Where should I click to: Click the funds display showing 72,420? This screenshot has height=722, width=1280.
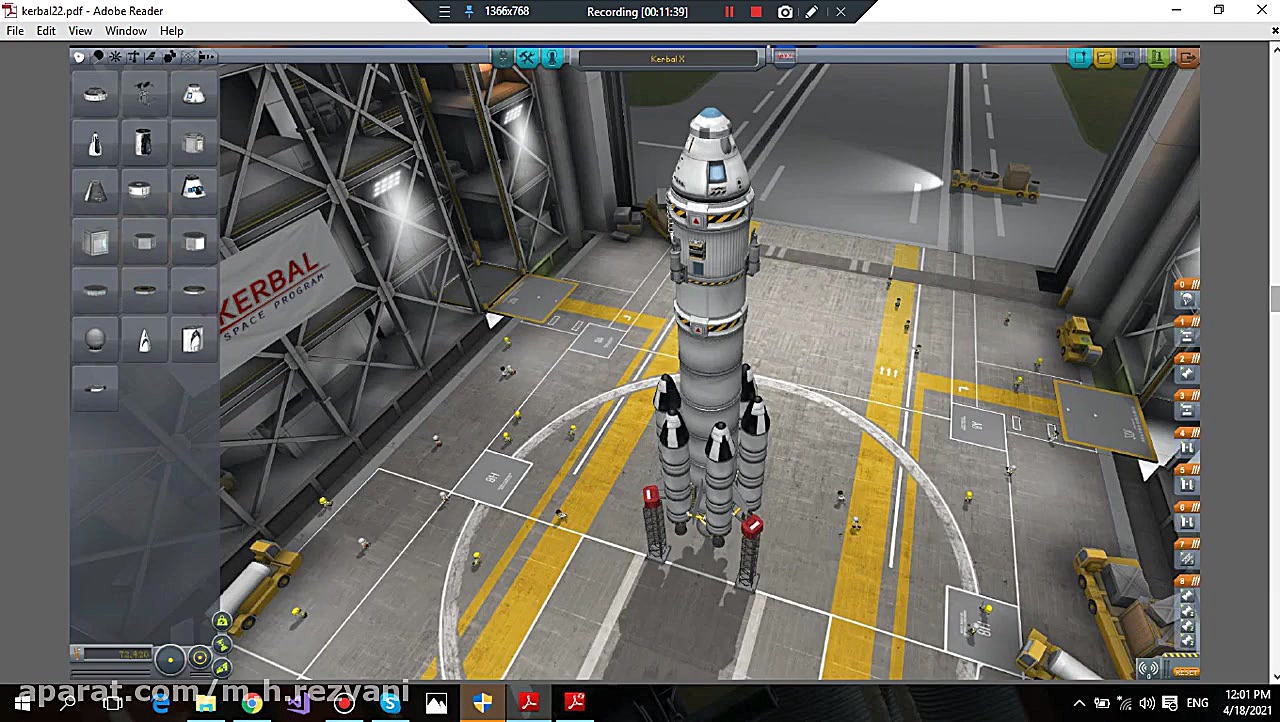tap(111, 653)
